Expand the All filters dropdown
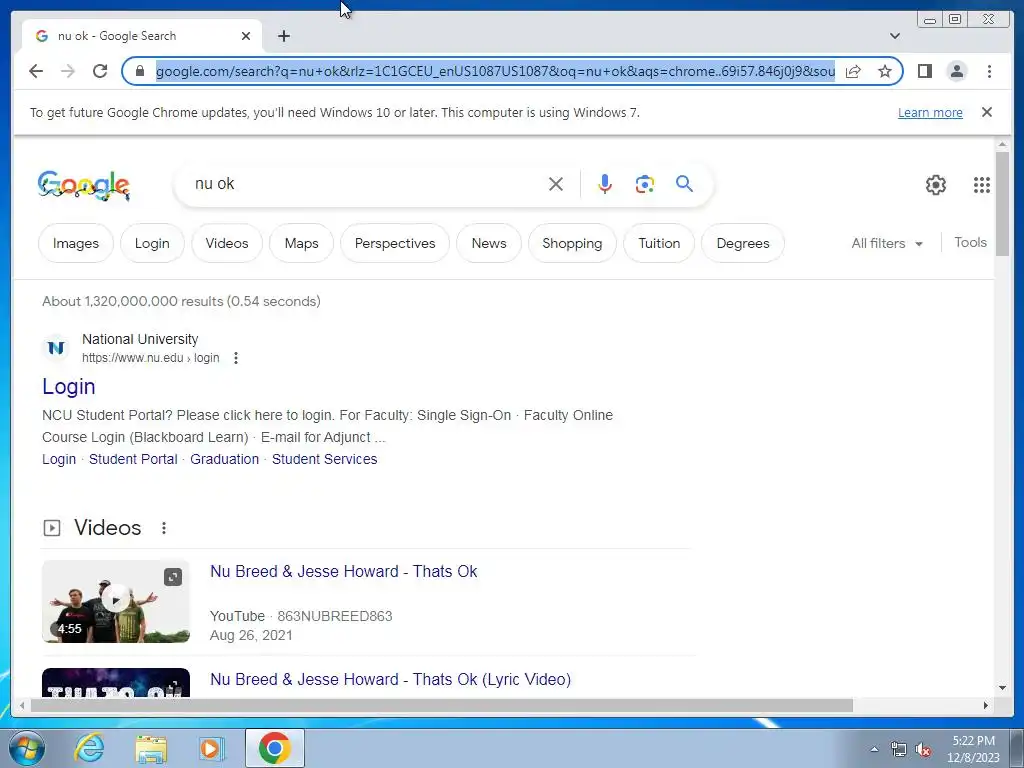The image size is (1024, 768). 887,243
